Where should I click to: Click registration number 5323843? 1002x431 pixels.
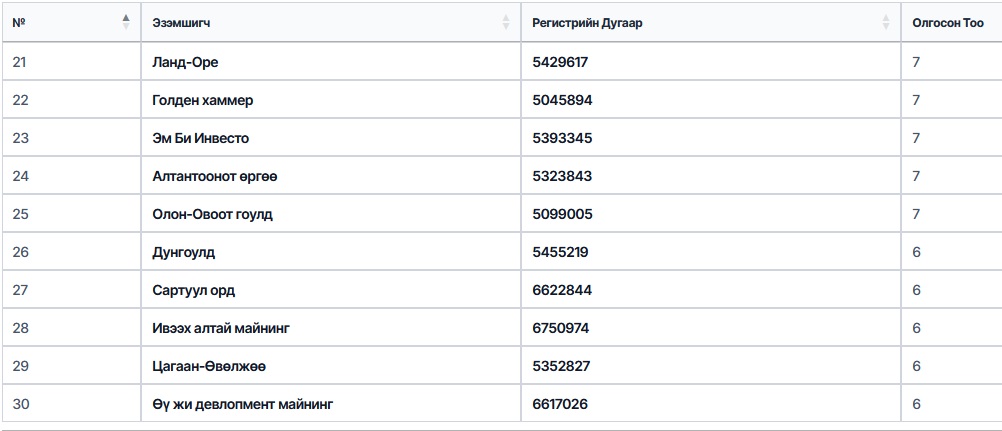(x=562, y=176)
